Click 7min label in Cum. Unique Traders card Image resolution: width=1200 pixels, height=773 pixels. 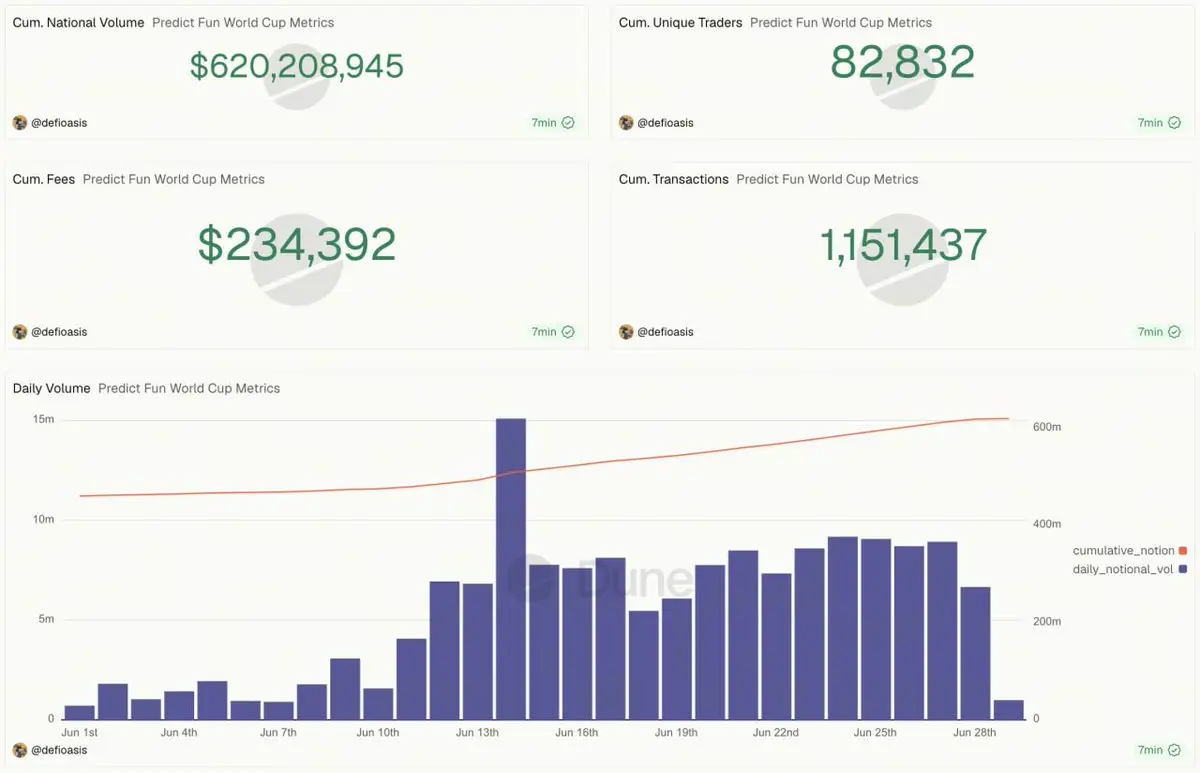tap(1150, 123)
